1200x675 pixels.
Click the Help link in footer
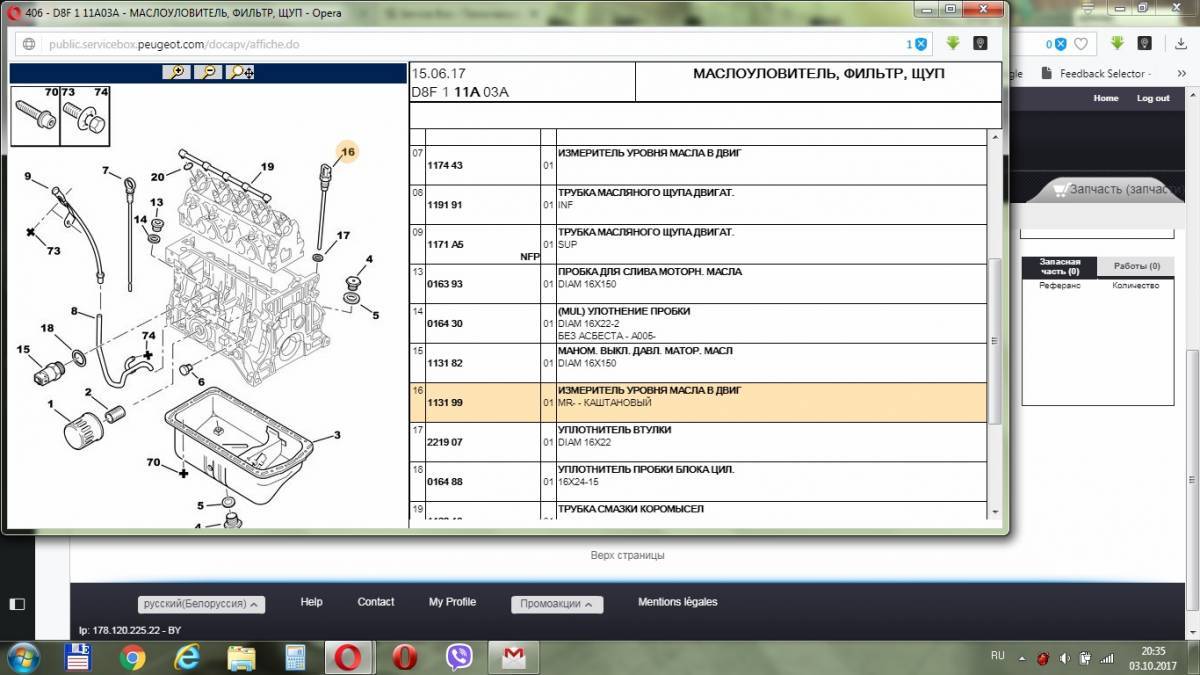pos(311,602)
